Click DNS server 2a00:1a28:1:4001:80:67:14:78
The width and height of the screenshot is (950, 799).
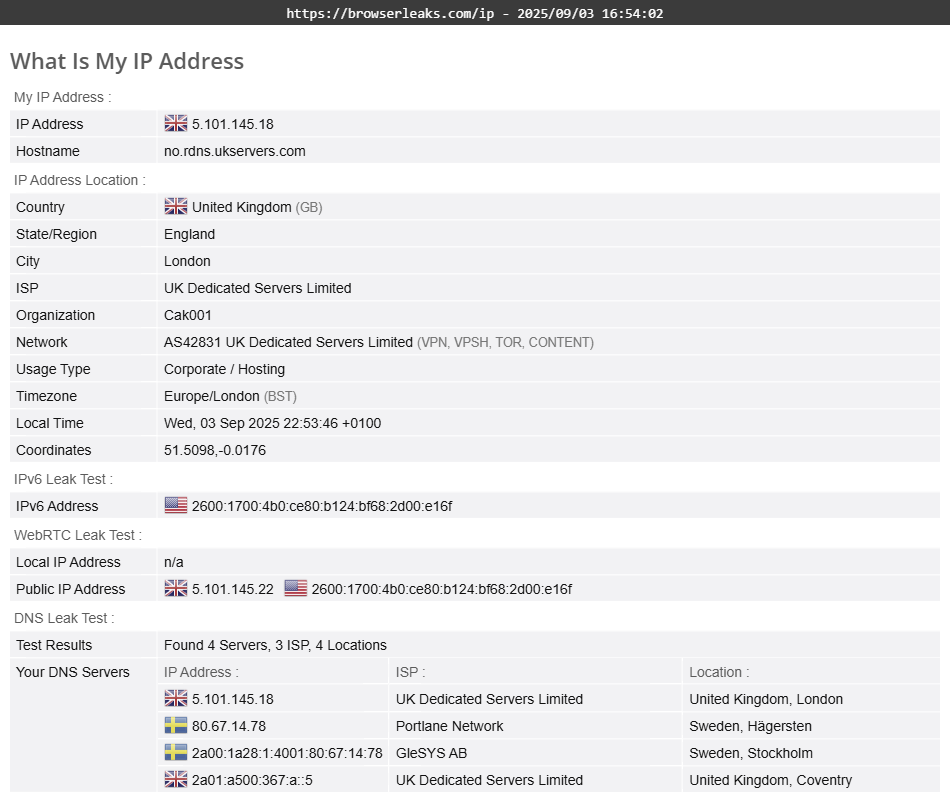click(287, 753)
